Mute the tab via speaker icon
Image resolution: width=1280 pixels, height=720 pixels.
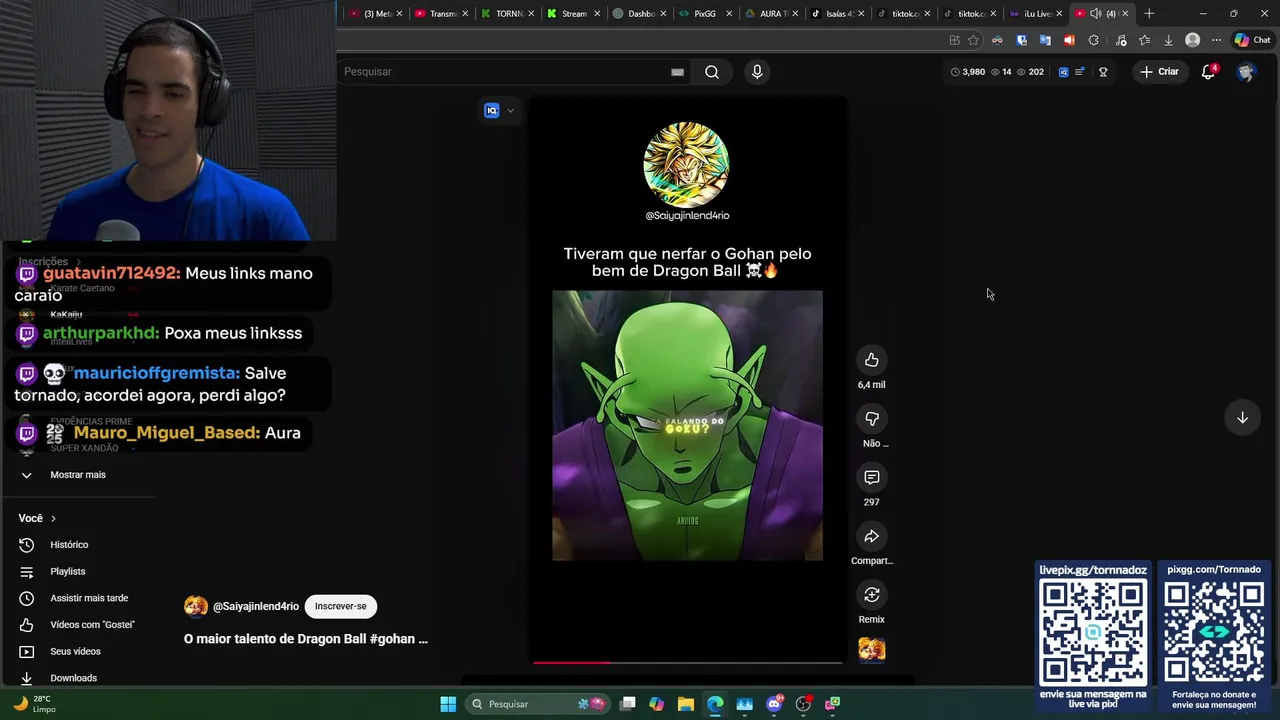click(x=1096, y=14)
